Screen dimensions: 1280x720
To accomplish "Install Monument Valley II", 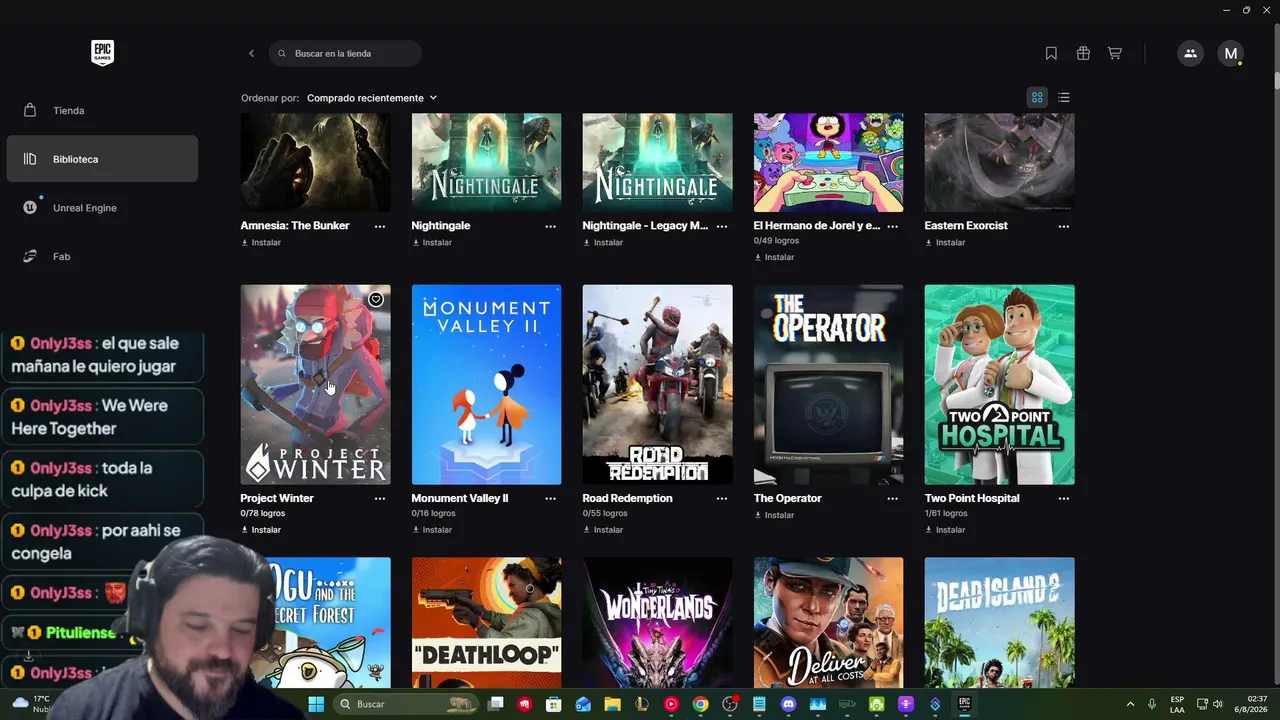I will point(432,529).
